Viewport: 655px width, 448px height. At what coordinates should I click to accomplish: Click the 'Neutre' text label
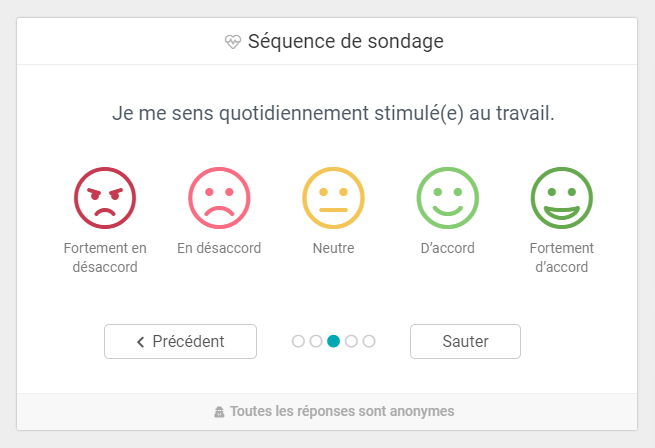(333, 248)
